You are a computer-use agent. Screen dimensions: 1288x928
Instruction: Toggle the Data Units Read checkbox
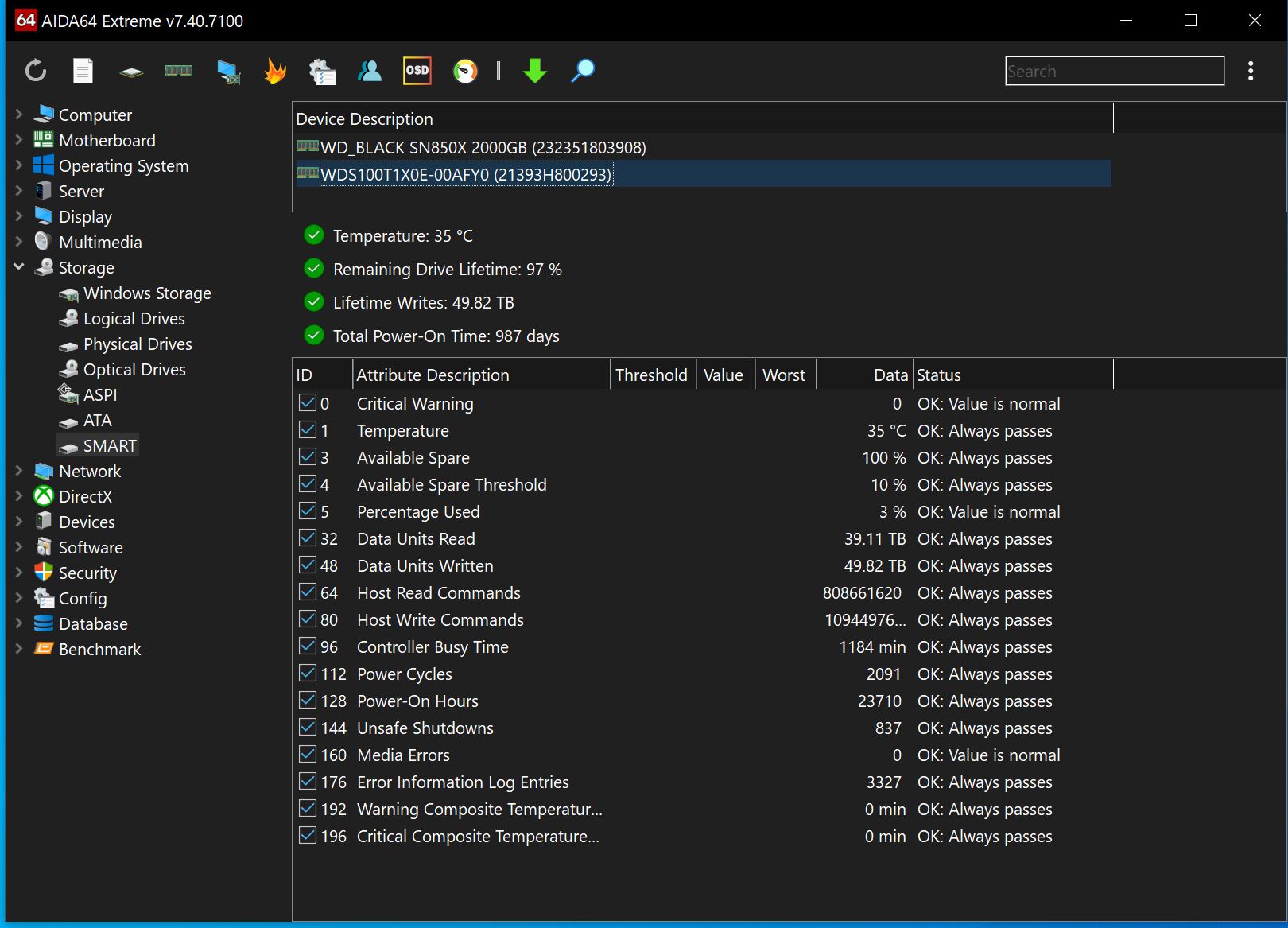click(308, 538)
